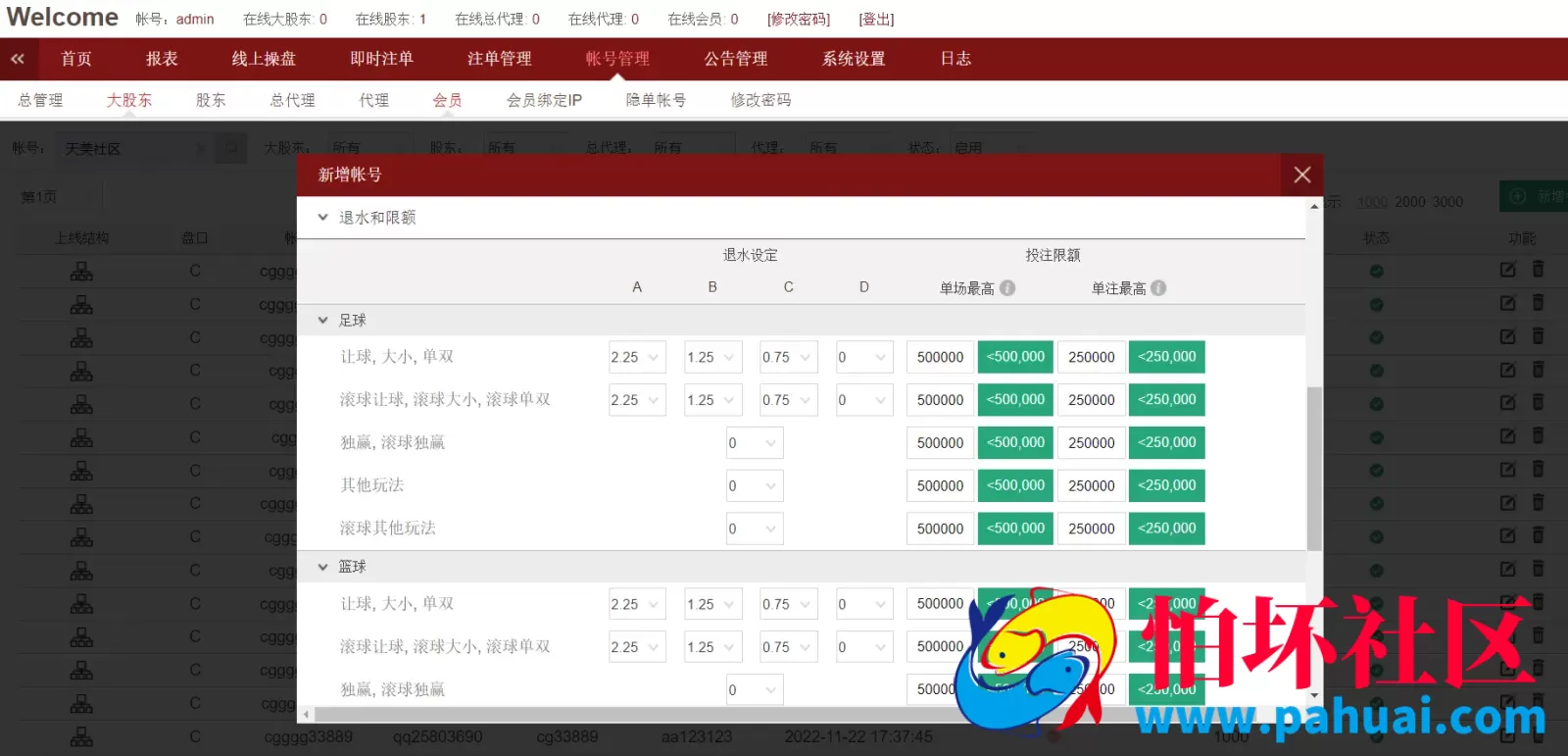
Task: Open A dropdown for 篮球 让球, 大小, 单双
Action: tap(637, 604)
